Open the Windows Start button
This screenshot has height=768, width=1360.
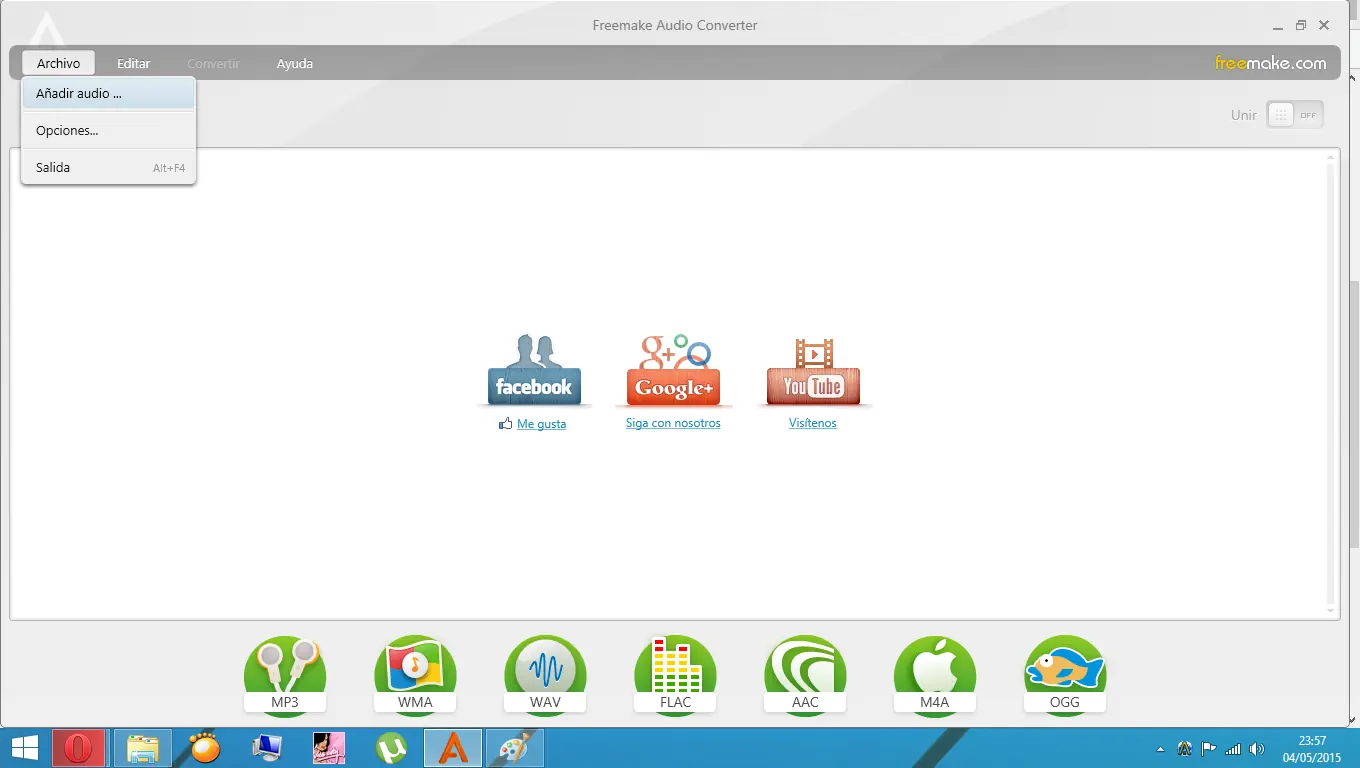tap(24, 748)
